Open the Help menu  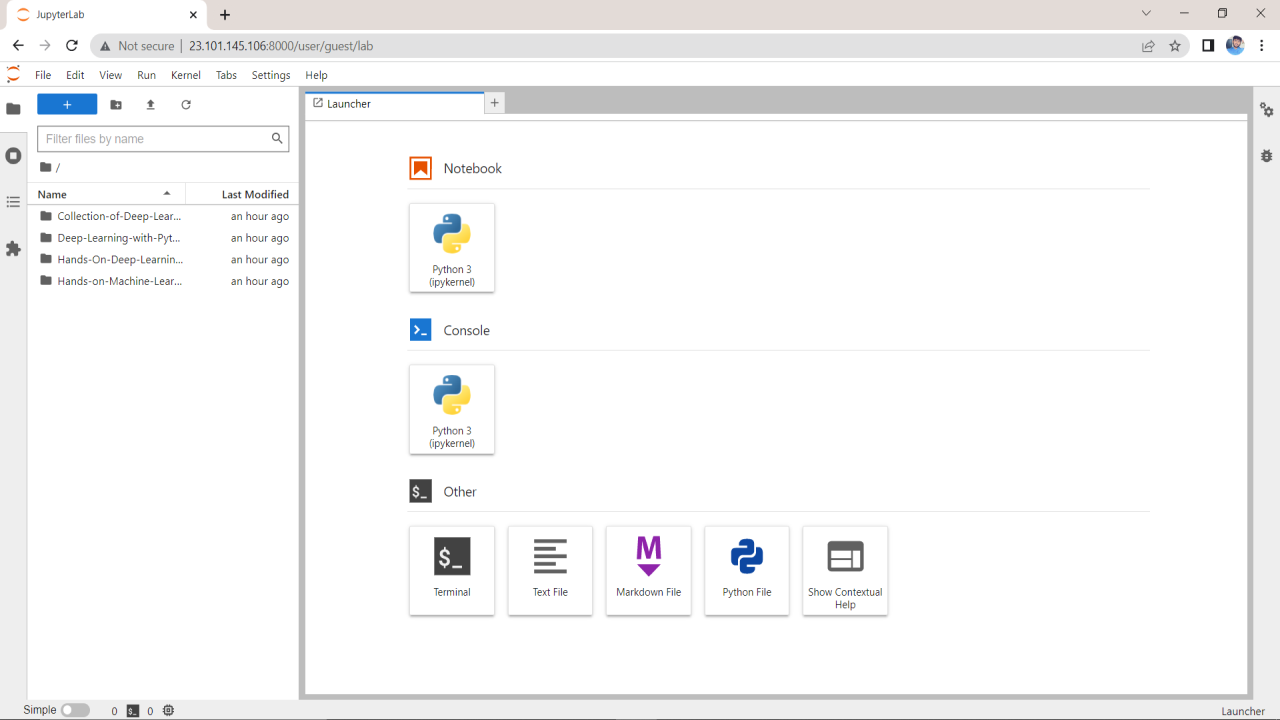point(316,75)
